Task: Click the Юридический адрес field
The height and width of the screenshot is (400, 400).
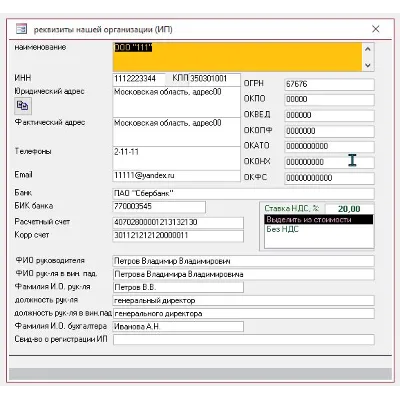Action: 177,102
